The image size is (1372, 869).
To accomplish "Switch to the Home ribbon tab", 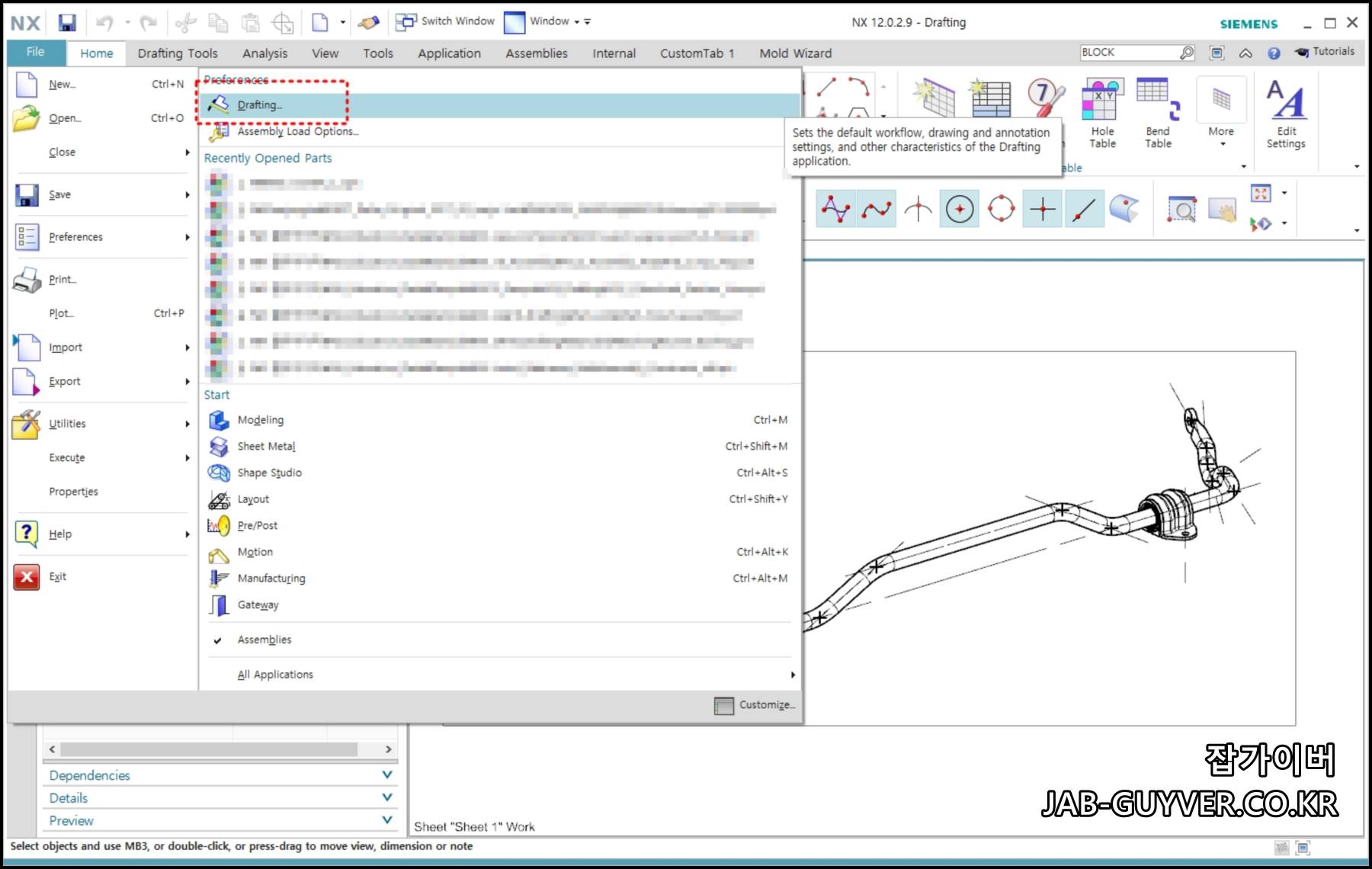I will point(97,53).
